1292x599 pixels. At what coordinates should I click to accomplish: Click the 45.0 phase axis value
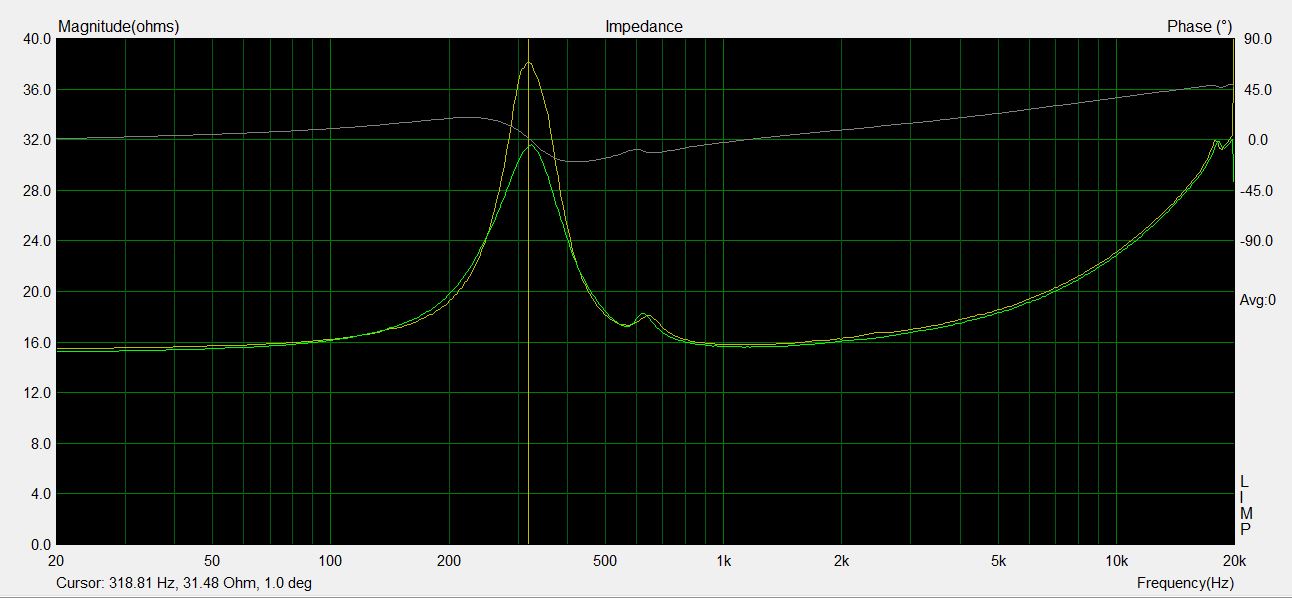tap(1257, 90)
